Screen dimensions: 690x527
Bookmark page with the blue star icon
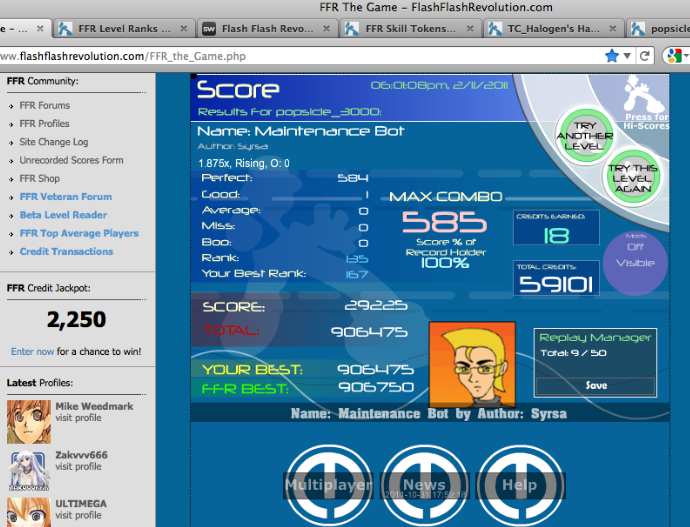pyautogui.click(x=612, y=56)
